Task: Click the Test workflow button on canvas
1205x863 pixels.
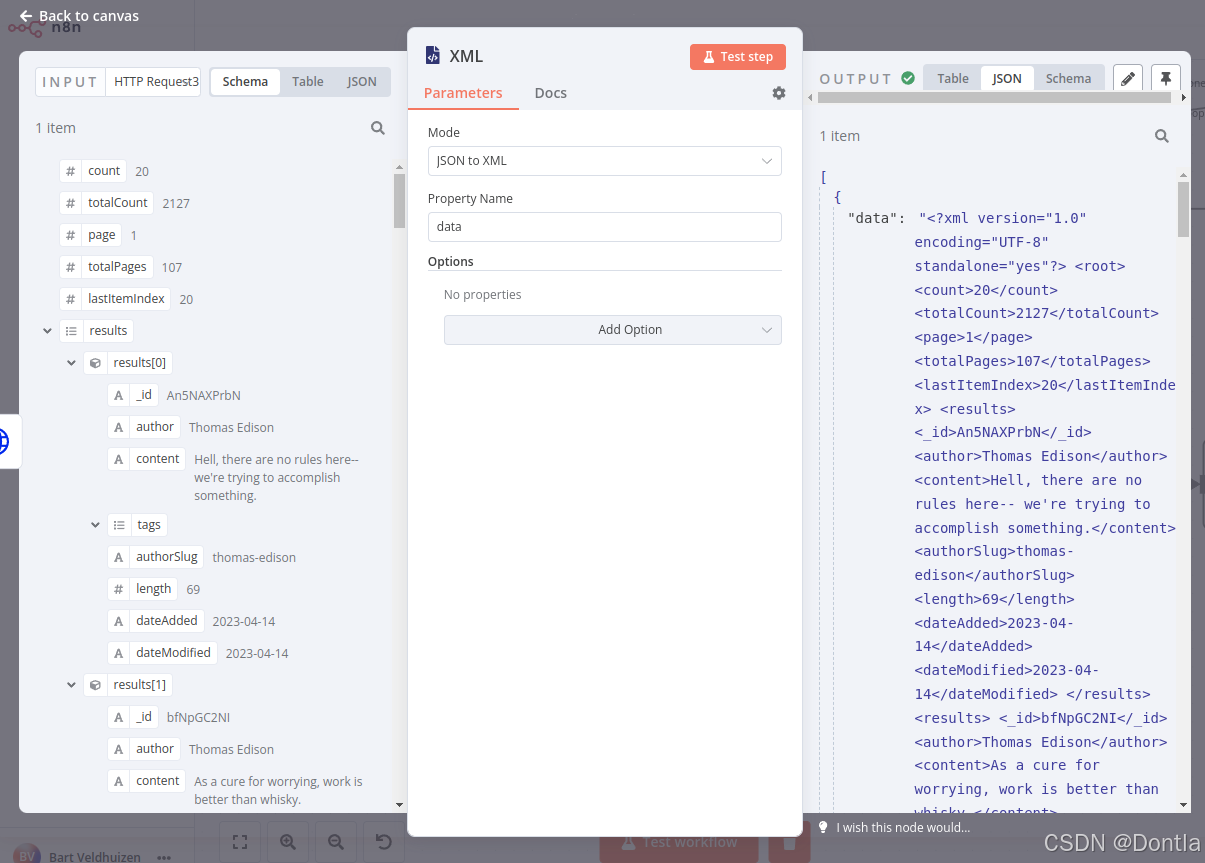Action: tap(680, 842)
